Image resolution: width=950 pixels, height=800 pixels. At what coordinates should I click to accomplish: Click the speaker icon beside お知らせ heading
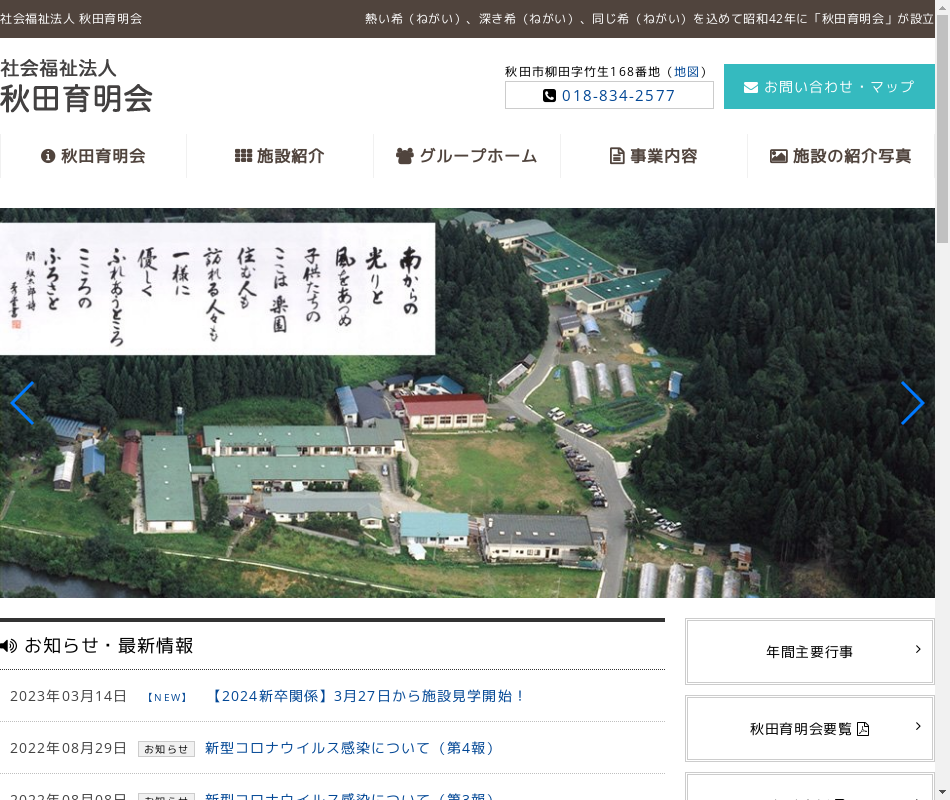click(9, 646)
